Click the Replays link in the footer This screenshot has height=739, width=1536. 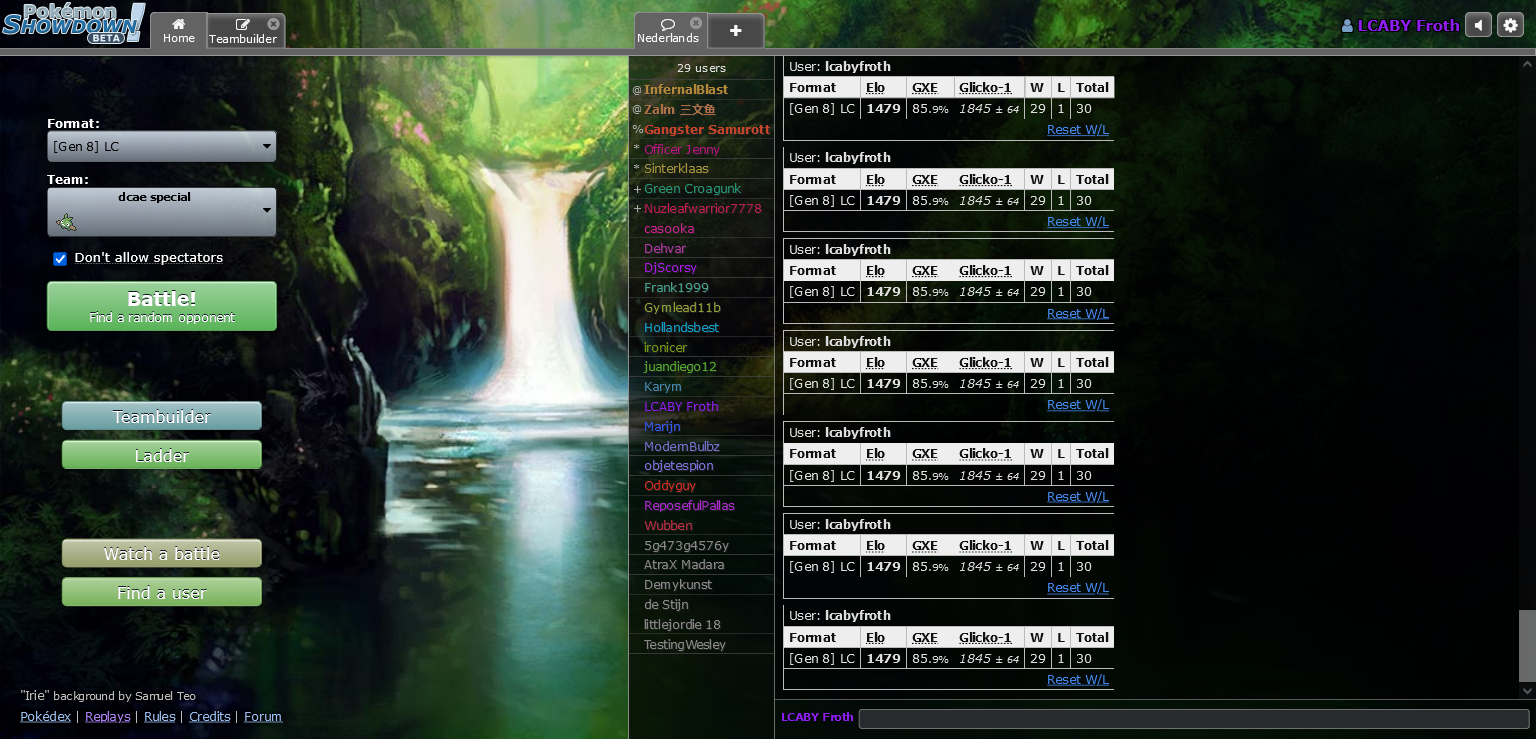pyautogui.click(x=107, y=717)
